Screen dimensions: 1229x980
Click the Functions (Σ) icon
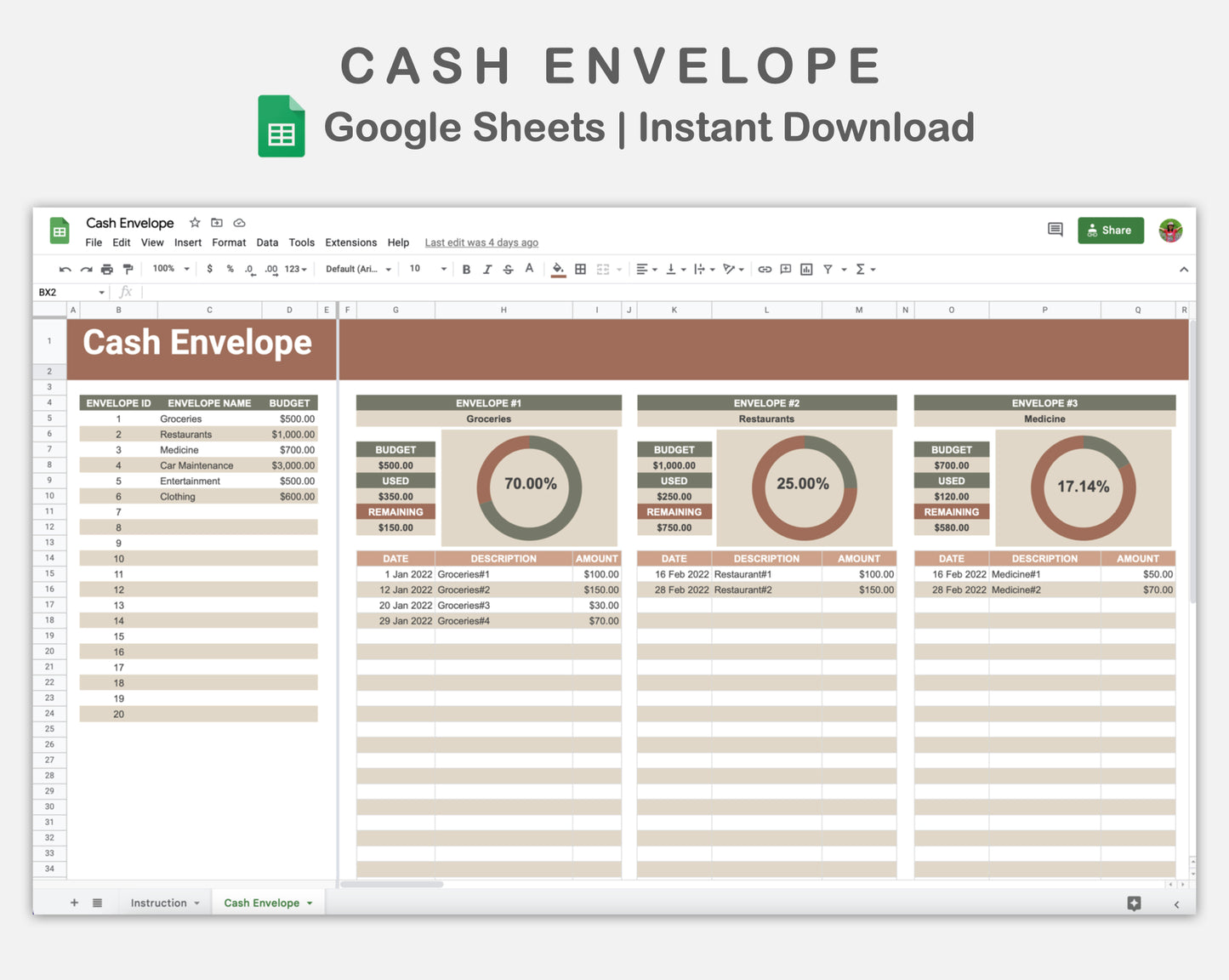click(x=862, y=269)
